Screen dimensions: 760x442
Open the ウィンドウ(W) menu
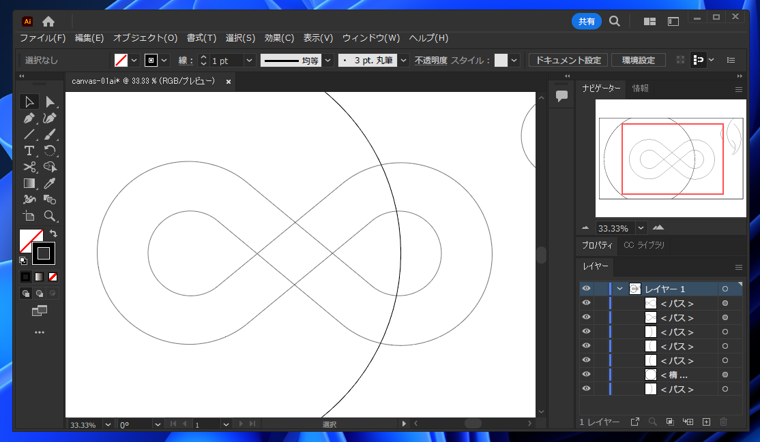[371, 38]
